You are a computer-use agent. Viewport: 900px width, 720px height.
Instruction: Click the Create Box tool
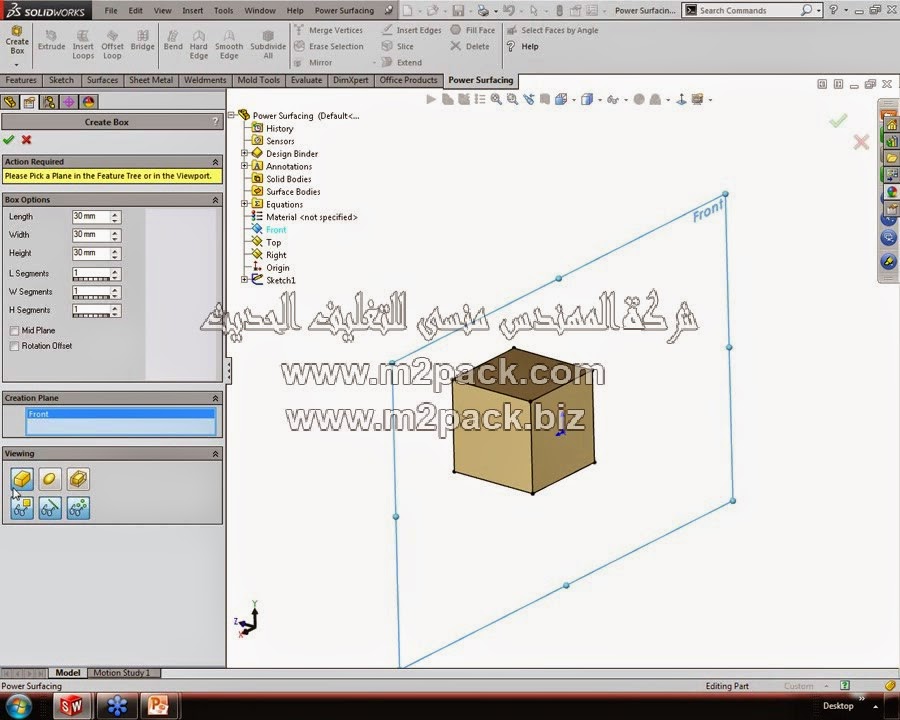(x=17, y=41)
